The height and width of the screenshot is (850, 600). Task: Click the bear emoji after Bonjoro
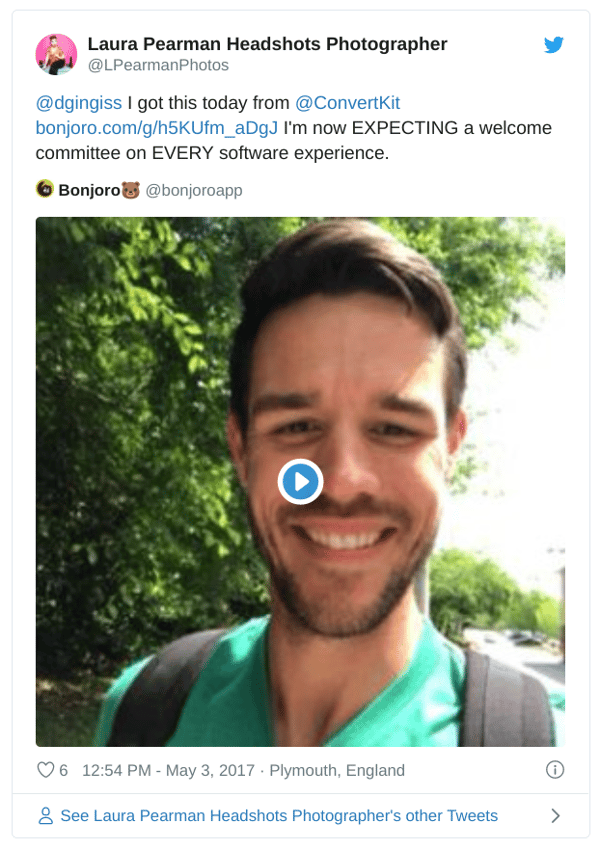click(131, 190)
